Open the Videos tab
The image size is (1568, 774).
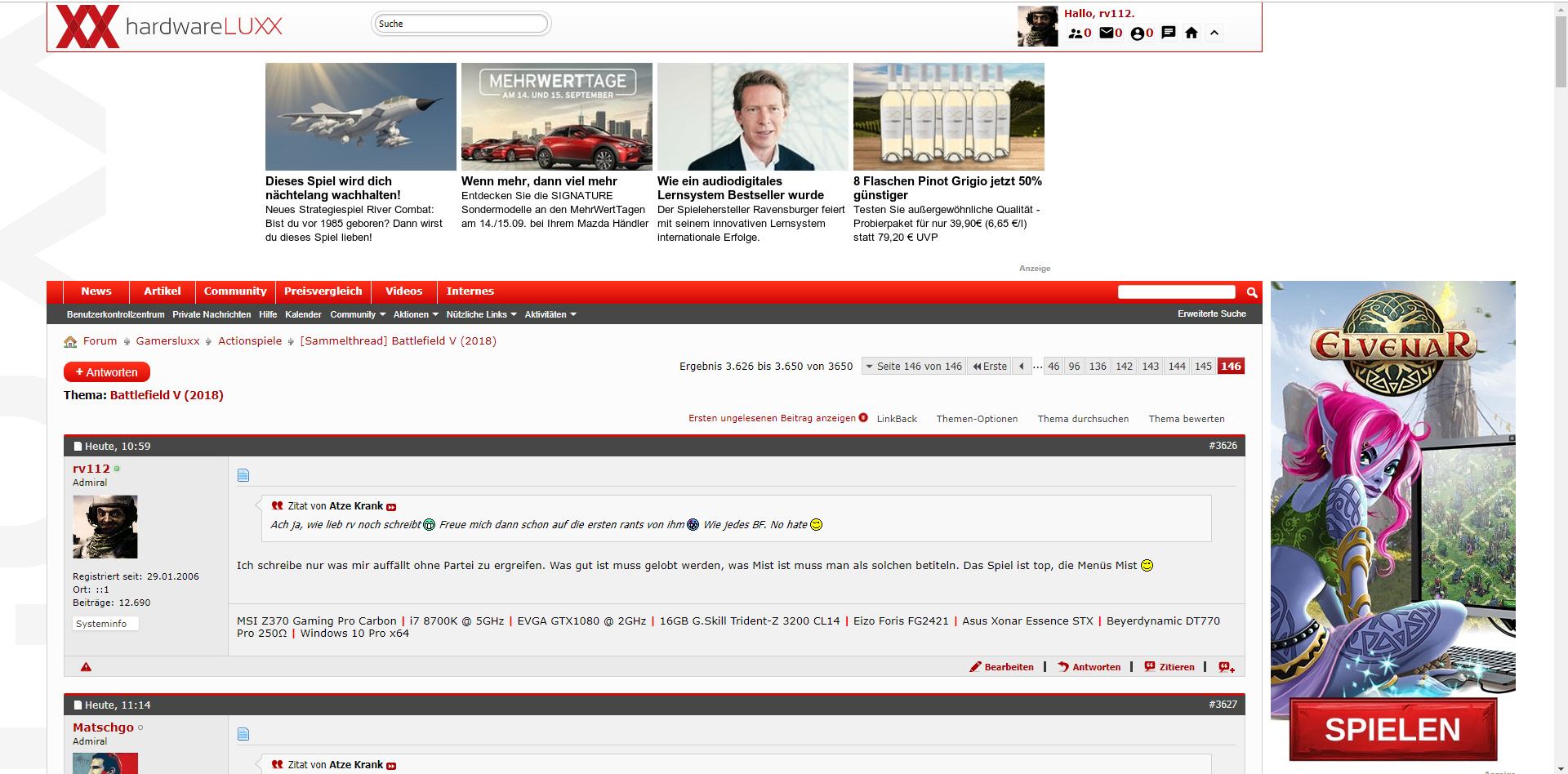point(404,291)
